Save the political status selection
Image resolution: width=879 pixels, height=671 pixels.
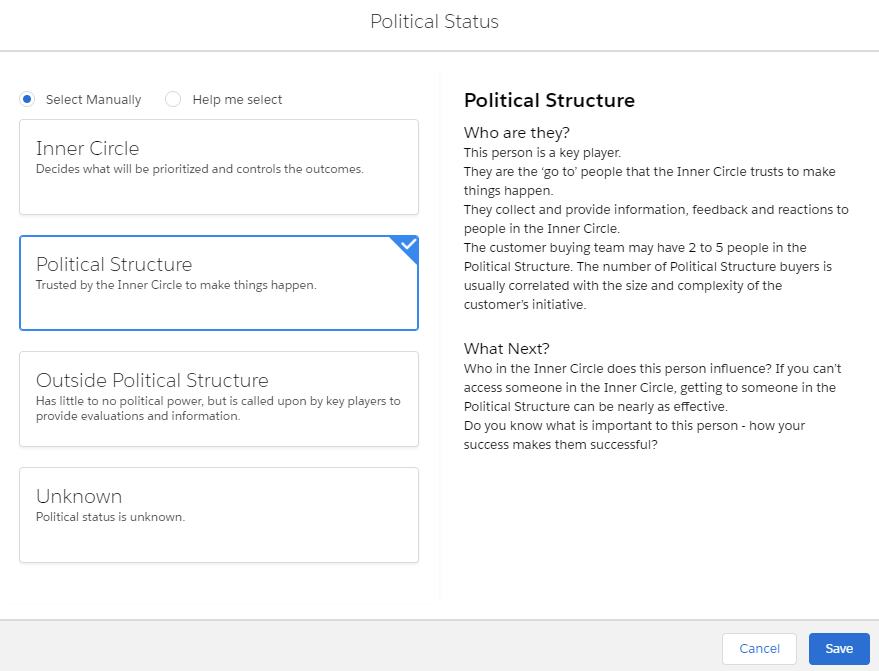pyautogui.click(x=839, y=649)
